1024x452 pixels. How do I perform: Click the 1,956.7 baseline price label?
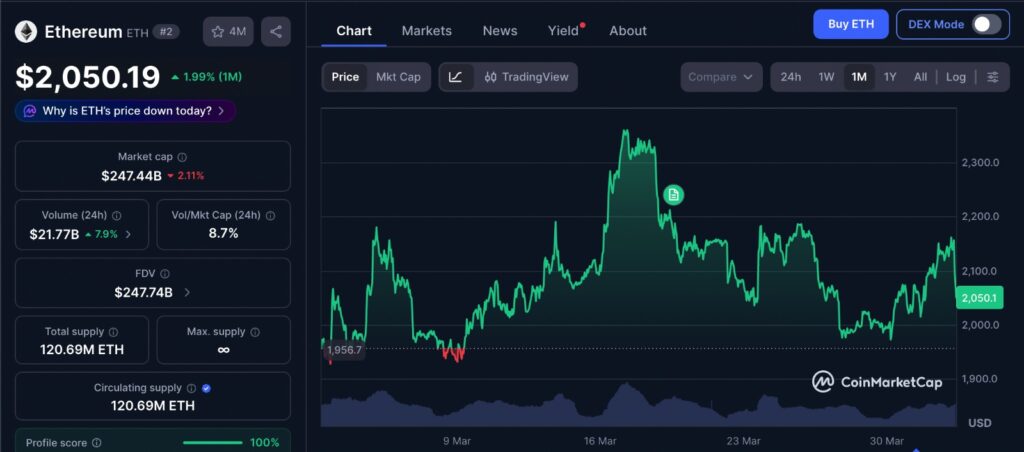[344, 350]
